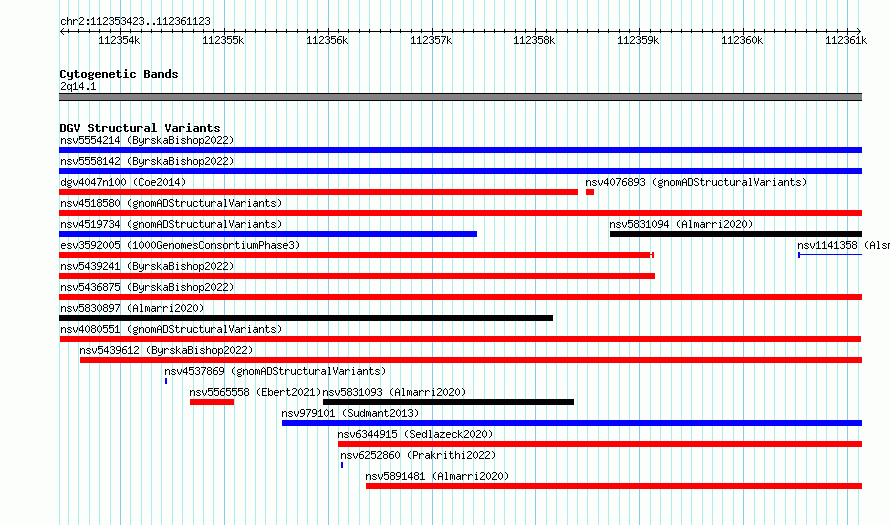This screenshot has height=525, width=890.
Task: Open the nsv5436875 (ByrskaBishop2022) label
Action: pyautogui.click(x=147, y=287)
